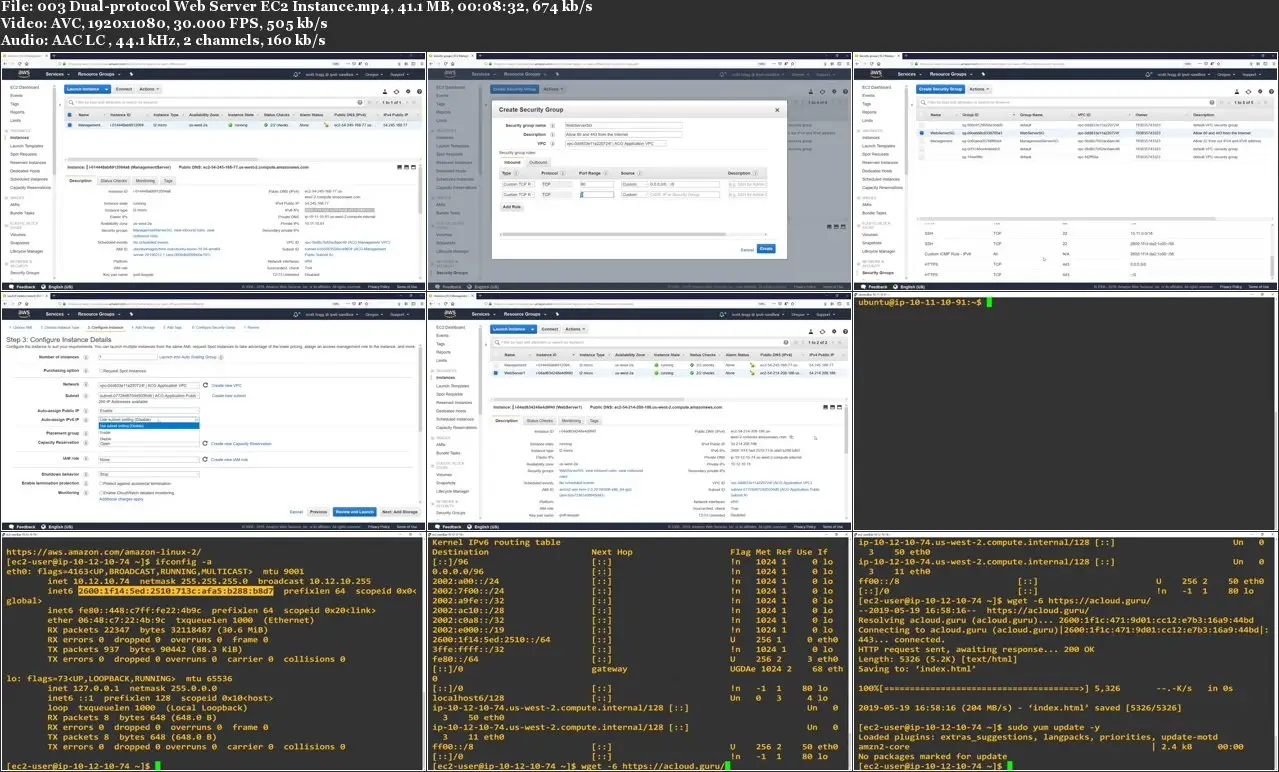Open Actions dropdown in ManagementServer instances frame

149,89
